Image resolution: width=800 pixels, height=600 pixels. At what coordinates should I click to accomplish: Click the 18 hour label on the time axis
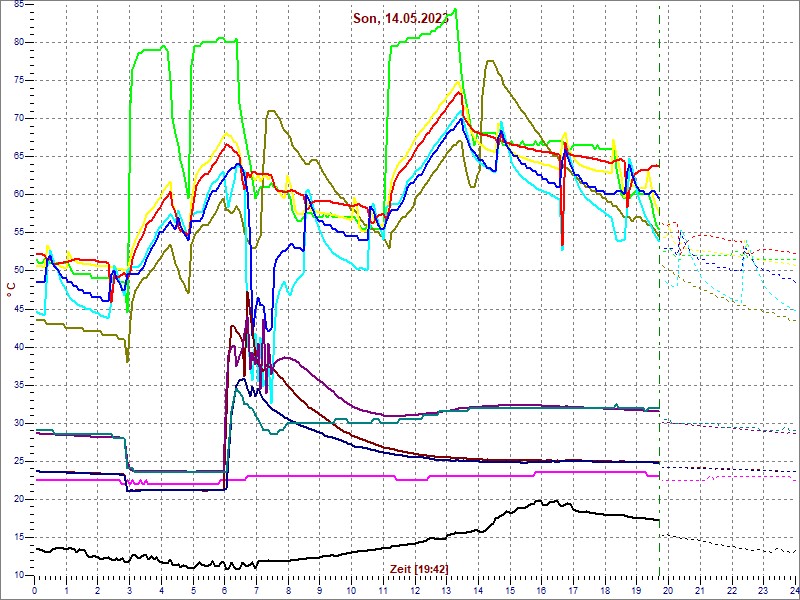coord(605,590)
